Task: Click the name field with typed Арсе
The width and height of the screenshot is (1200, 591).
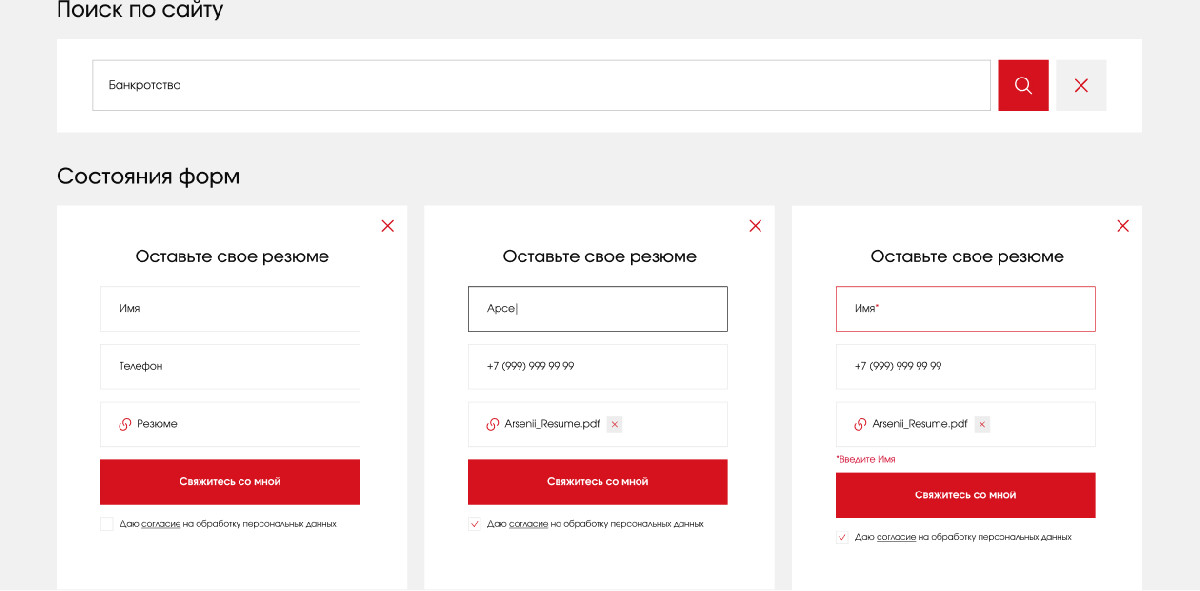Action: pyautogui.click(x=597, y=309)
